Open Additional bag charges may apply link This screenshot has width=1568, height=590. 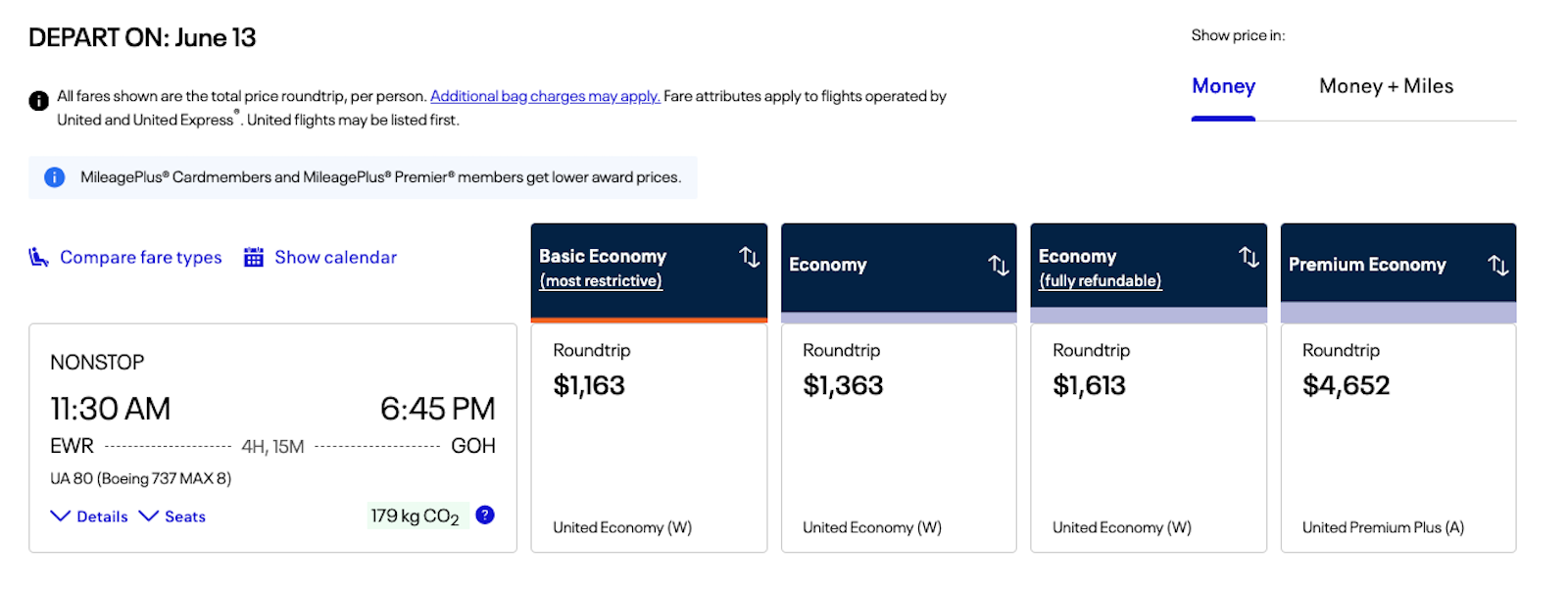pyautogui.click(x=545, y=96)
